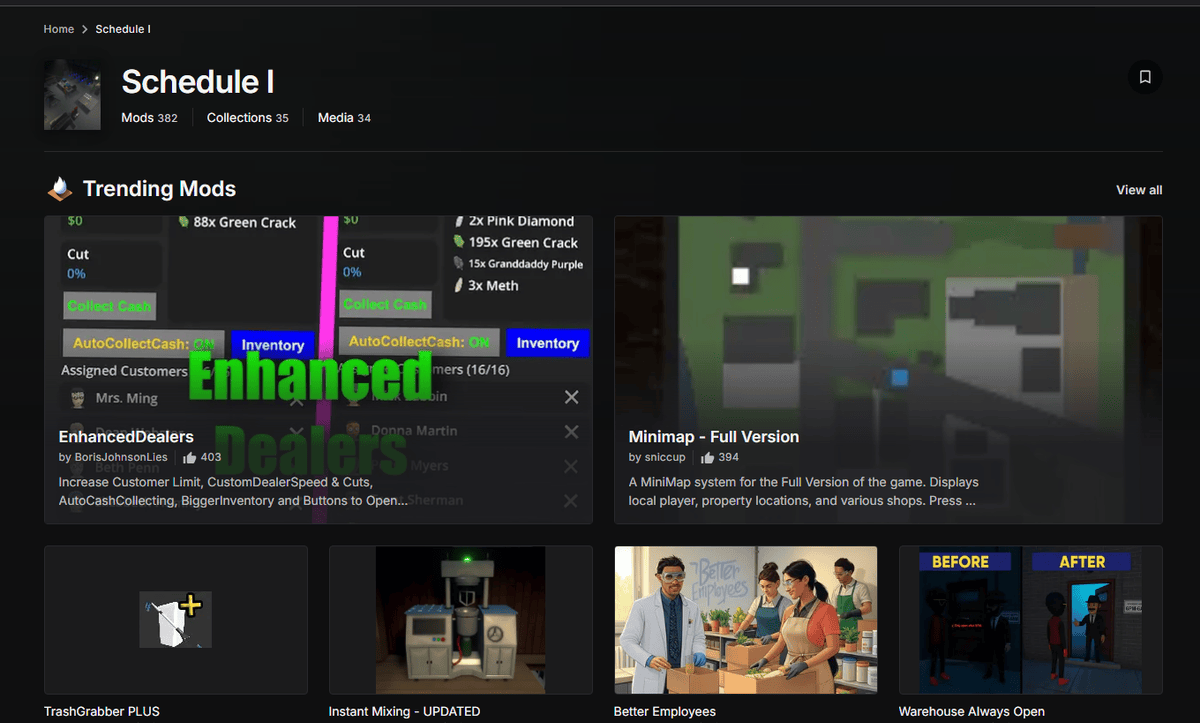
Task: Click the Schedule I page heading
Action: (x=198, y=82)
